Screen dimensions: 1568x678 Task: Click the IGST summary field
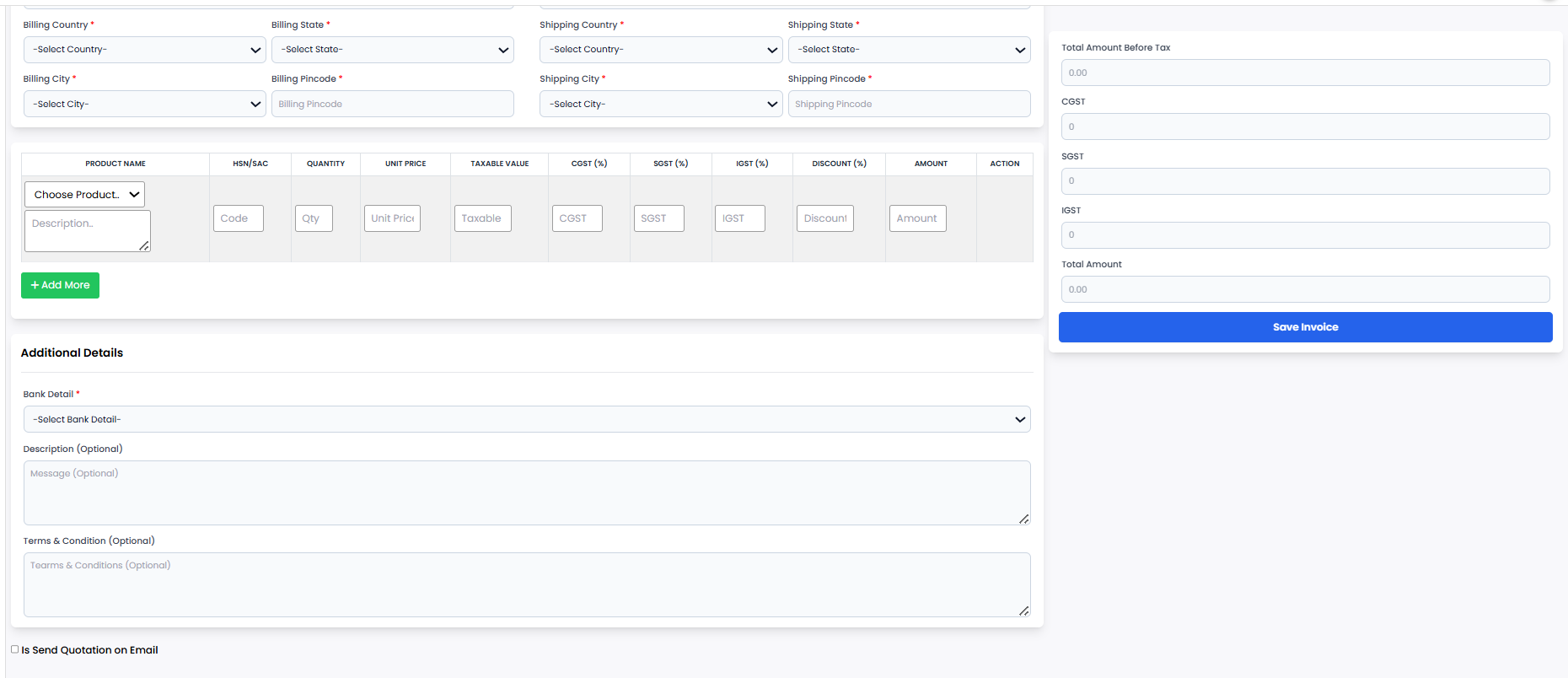1305,235
